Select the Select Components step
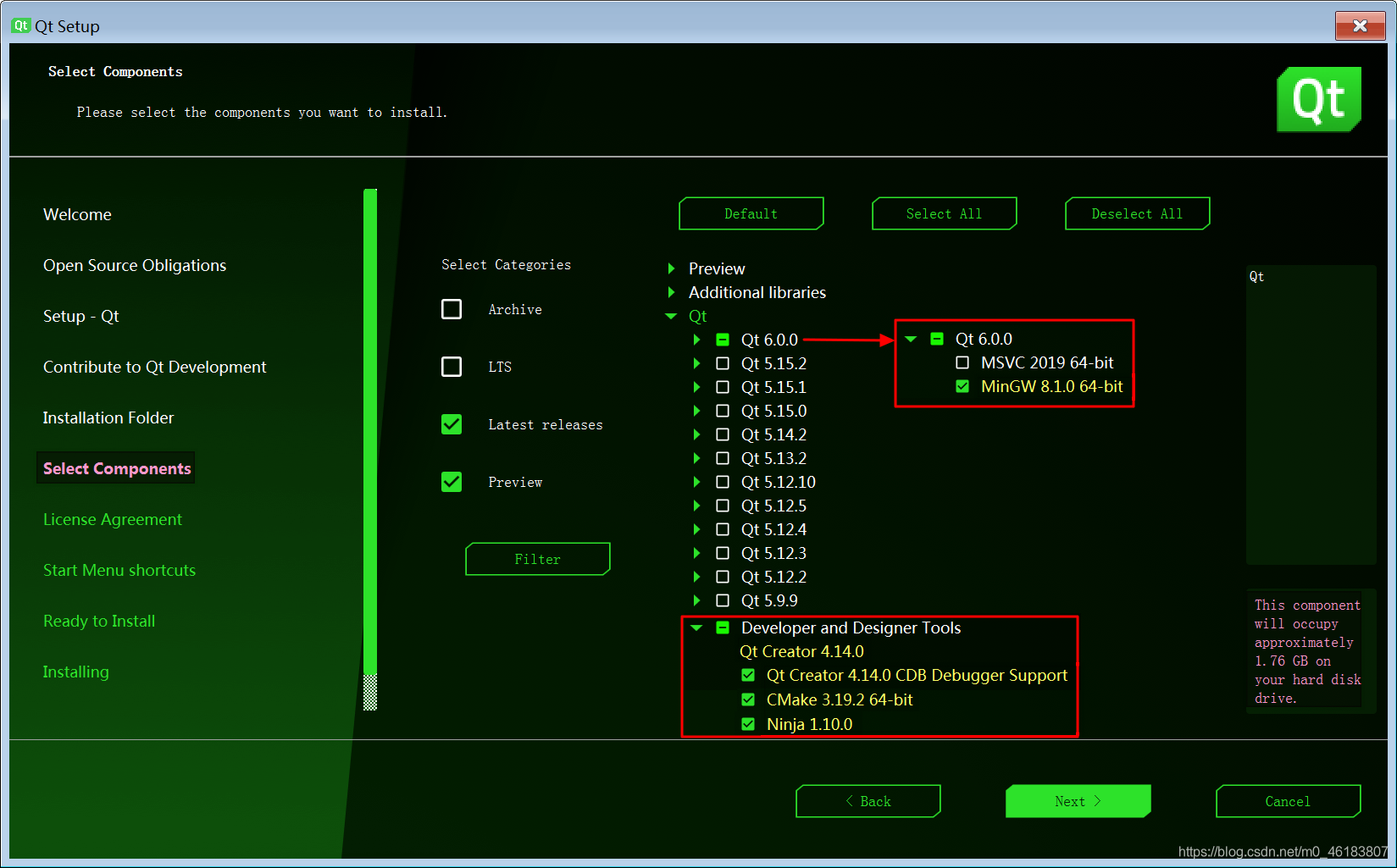1397x868 pixels. tap(116, 468)
